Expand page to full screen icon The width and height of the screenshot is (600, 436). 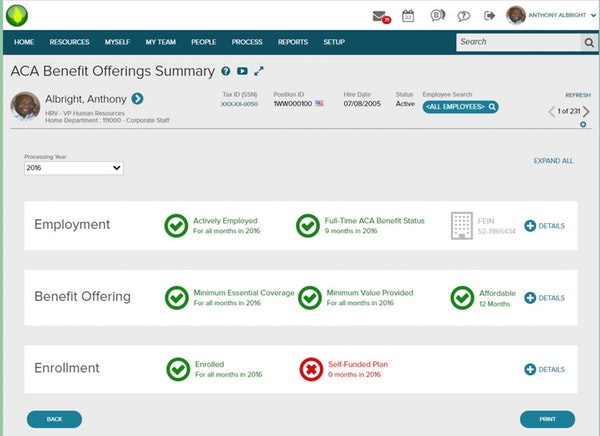pyautogui.click(x=259, y=71)
